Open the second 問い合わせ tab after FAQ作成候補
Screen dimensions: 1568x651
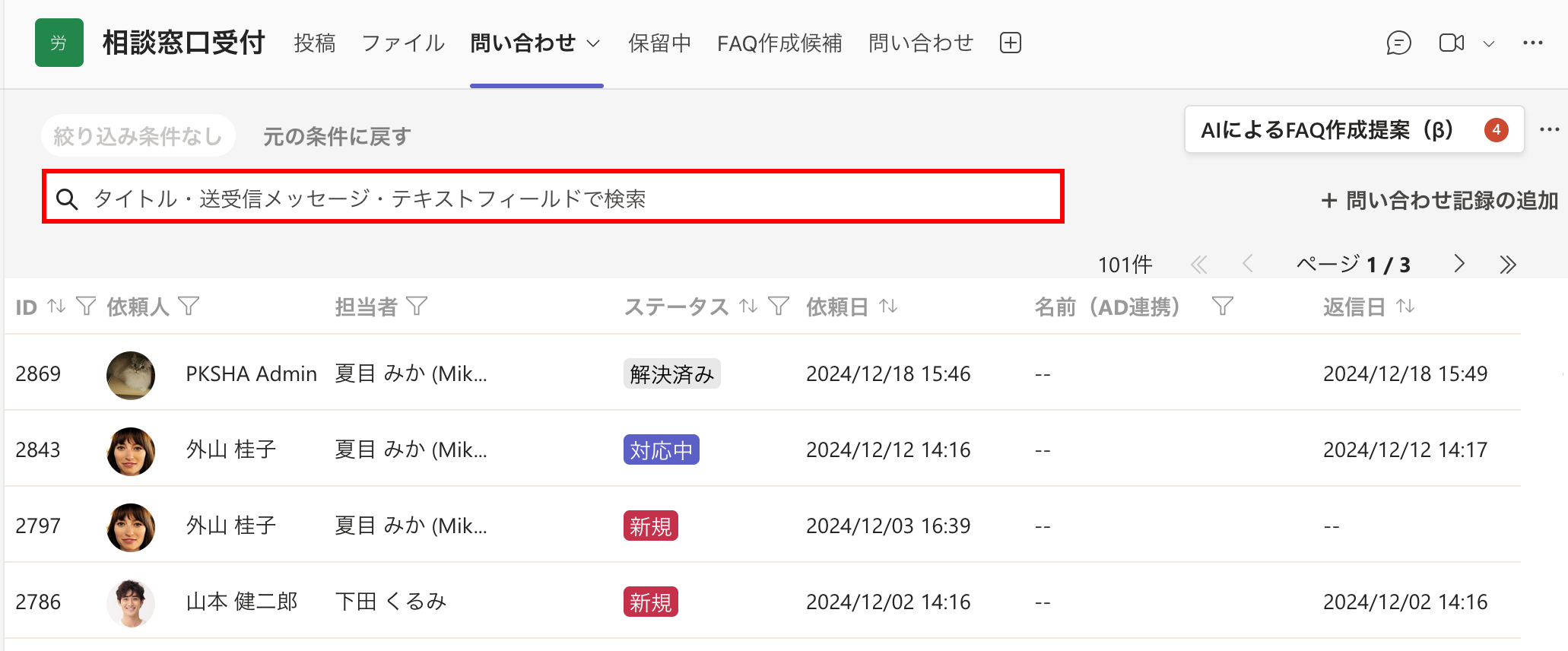coord(921,43)
